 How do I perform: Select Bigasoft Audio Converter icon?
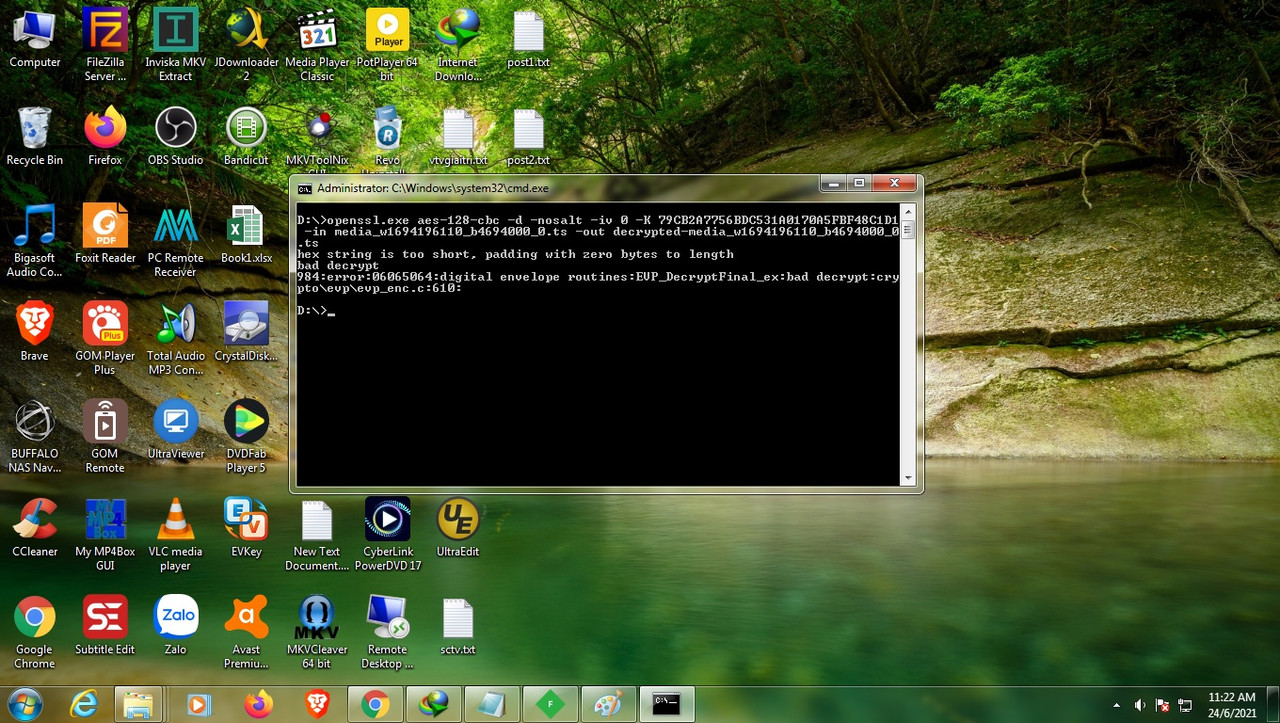(x=34, y=241)
